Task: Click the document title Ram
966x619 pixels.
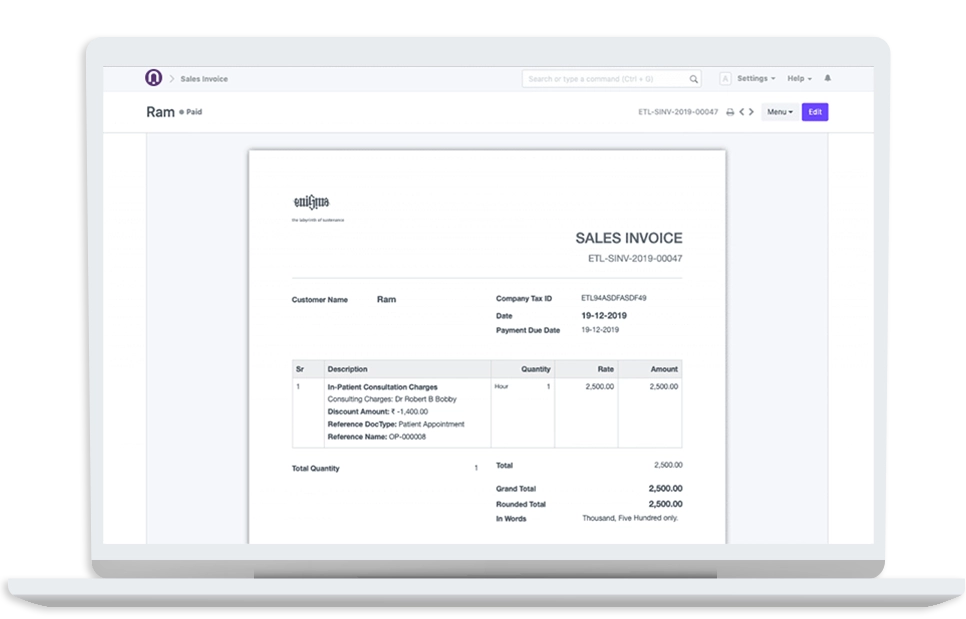Action: tap(159, 111)
